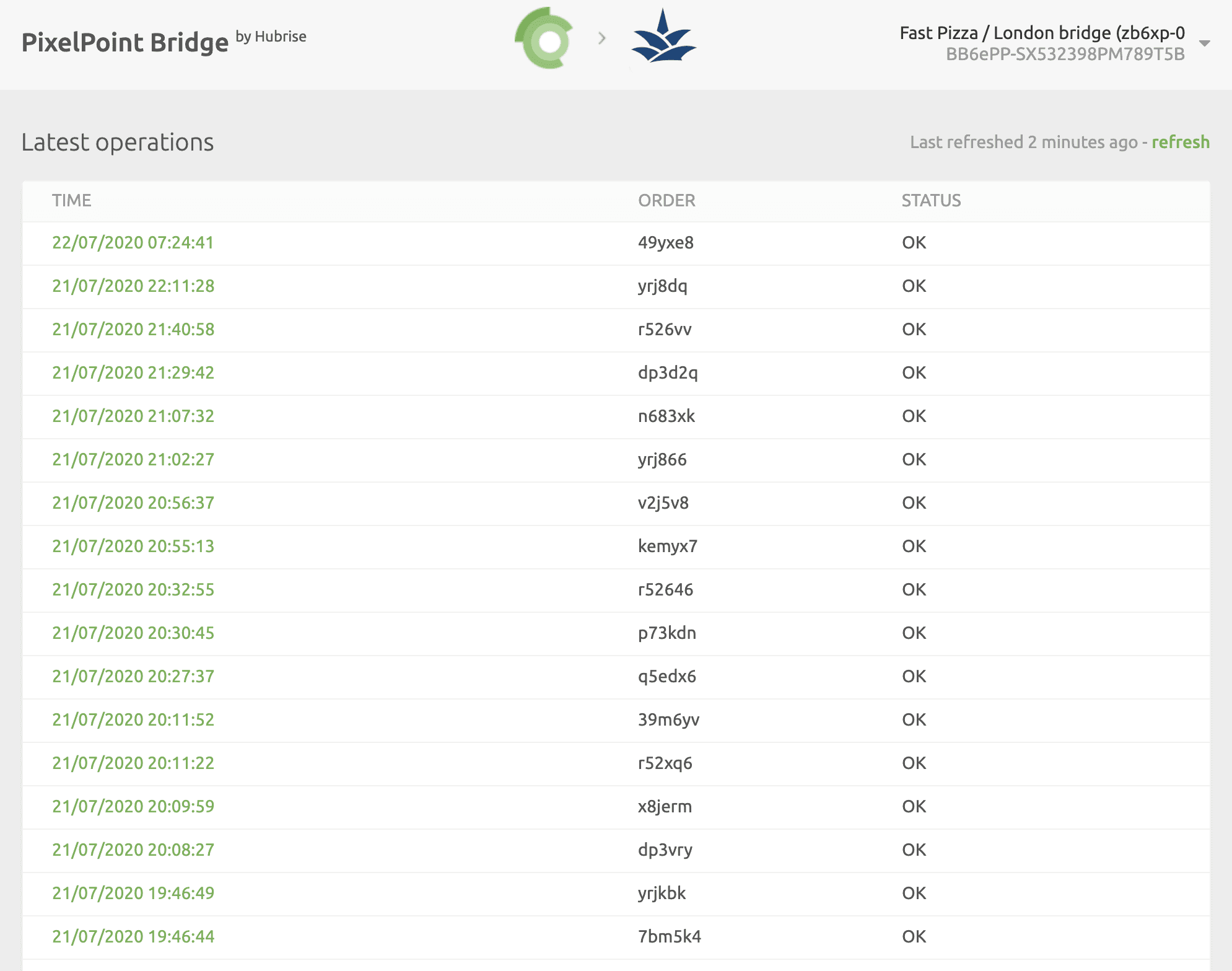Open operation 21/07/2020 19:46:44
Viewport: 1232px width, 971px height.
133,936
